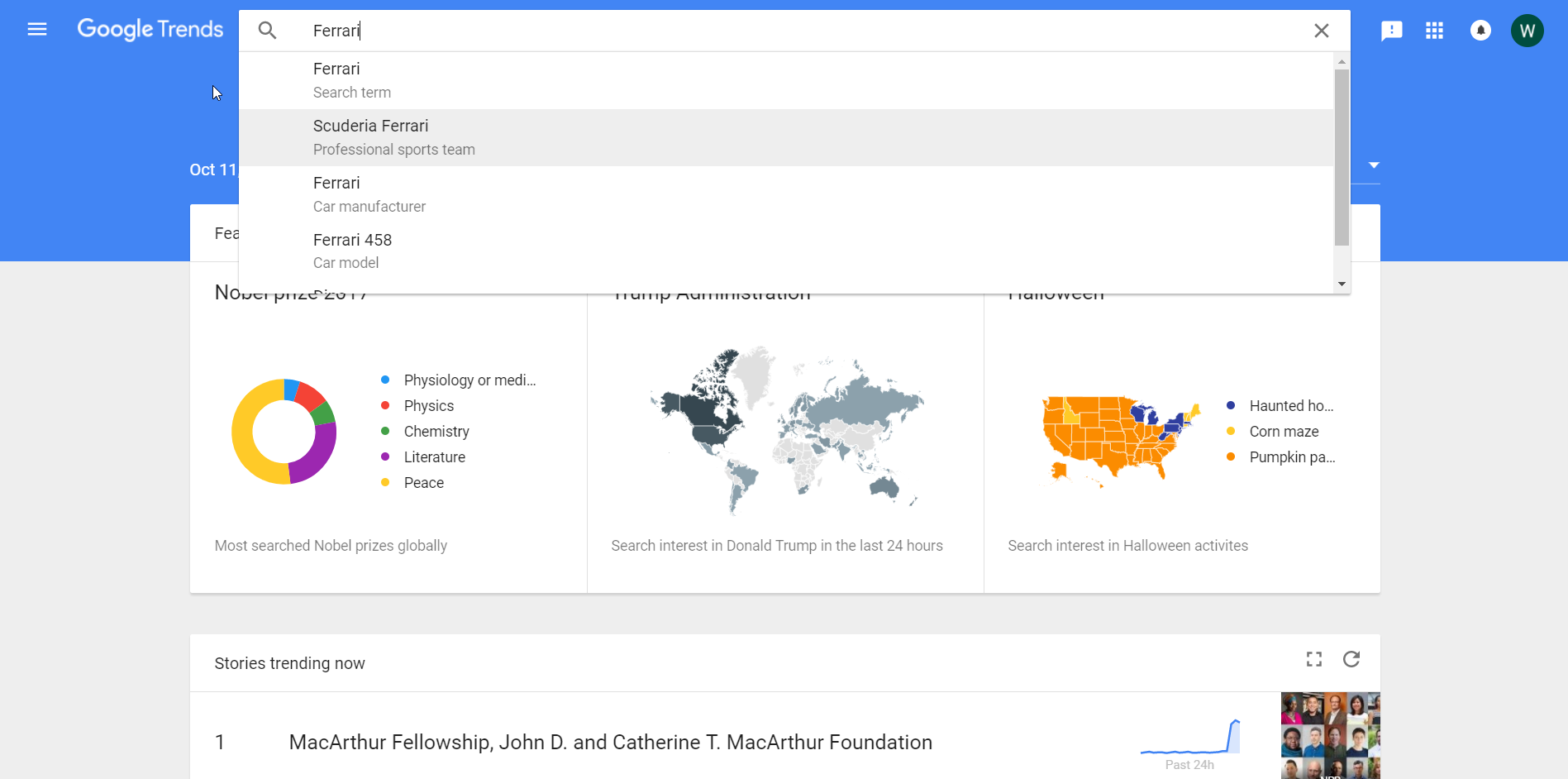Screen dimensions: 1568x779
Task: Select the Ferrari Search term suggestion
Action: [x=336, y=79]
